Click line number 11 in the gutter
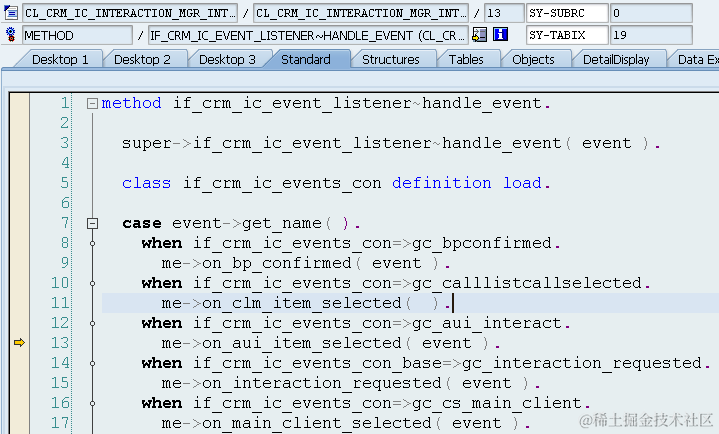 60,303
